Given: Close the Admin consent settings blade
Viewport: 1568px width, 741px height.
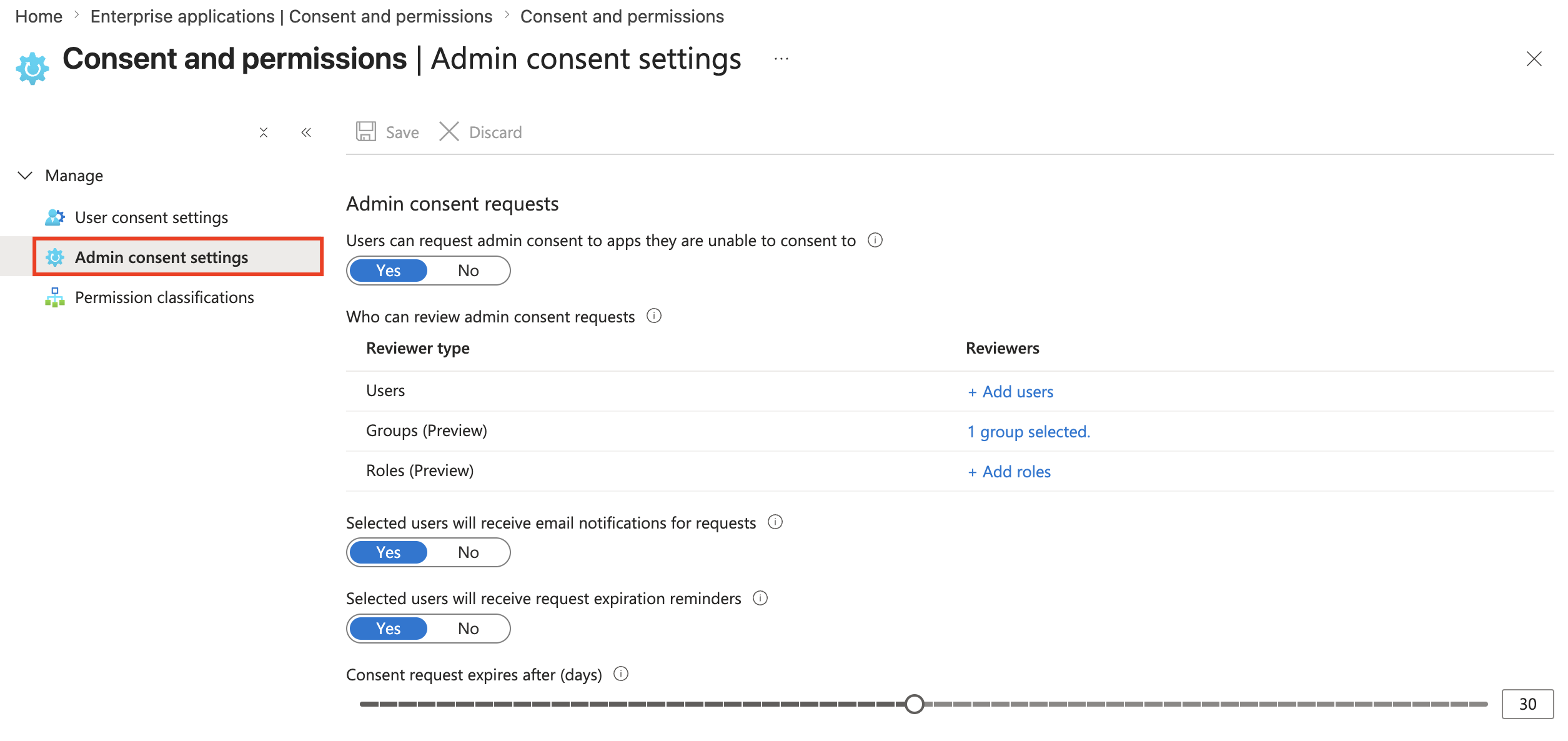Looking at the screenshot, I should [x=1534, y=59].
